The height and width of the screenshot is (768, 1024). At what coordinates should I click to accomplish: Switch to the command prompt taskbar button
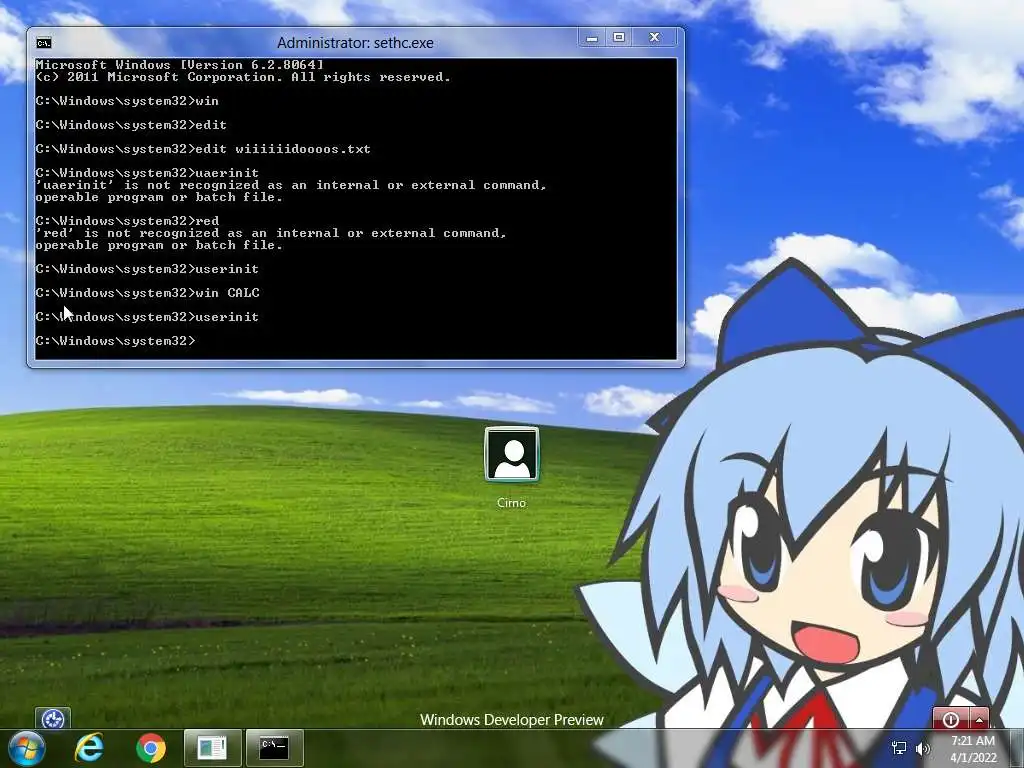click(274, 748)
